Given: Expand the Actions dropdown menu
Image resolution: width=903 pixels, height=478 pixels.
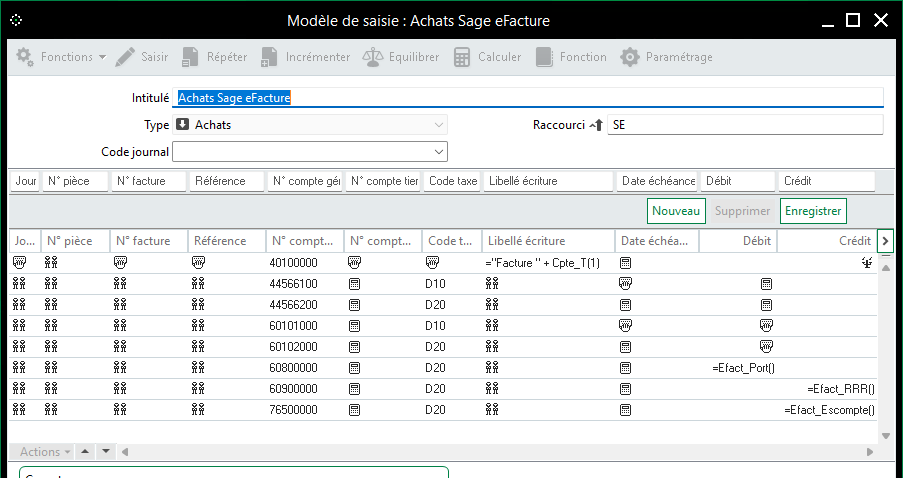Looking at the screenshot, I should [45, 452].
